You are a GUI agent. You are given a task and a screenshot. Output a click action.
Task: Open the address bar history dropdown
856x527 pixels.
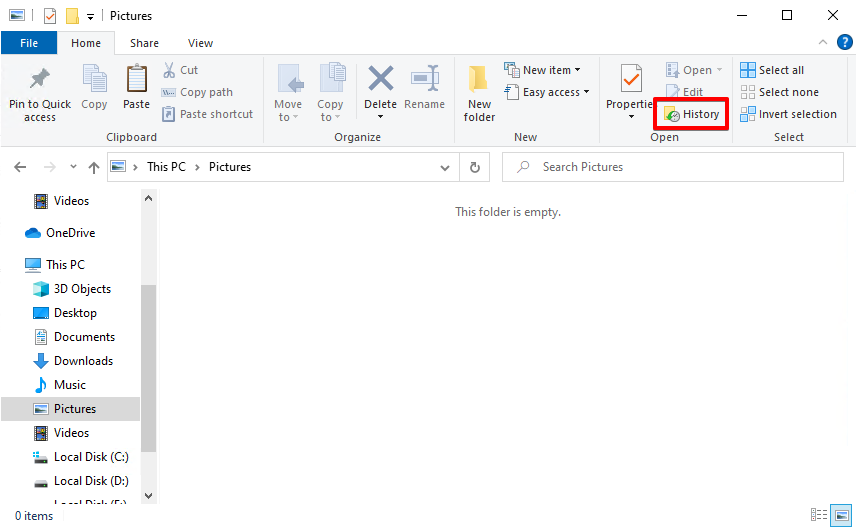click(447, 167)
